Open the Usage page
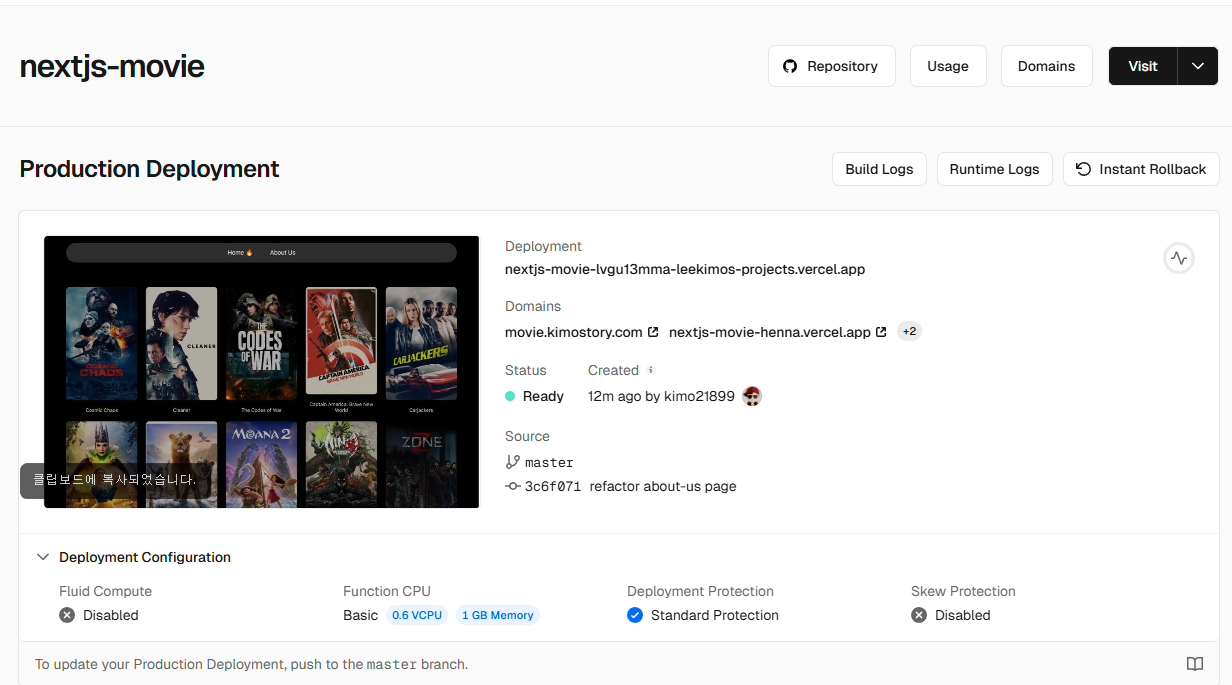 pyautogui.click(x=948, y=66)
